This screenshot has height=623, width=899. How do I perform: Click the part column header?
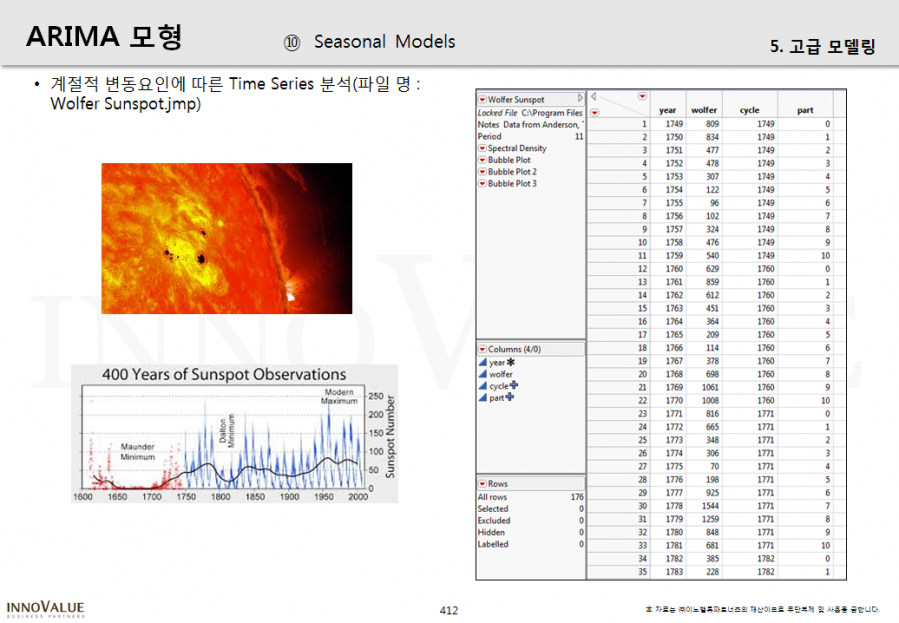805,110
